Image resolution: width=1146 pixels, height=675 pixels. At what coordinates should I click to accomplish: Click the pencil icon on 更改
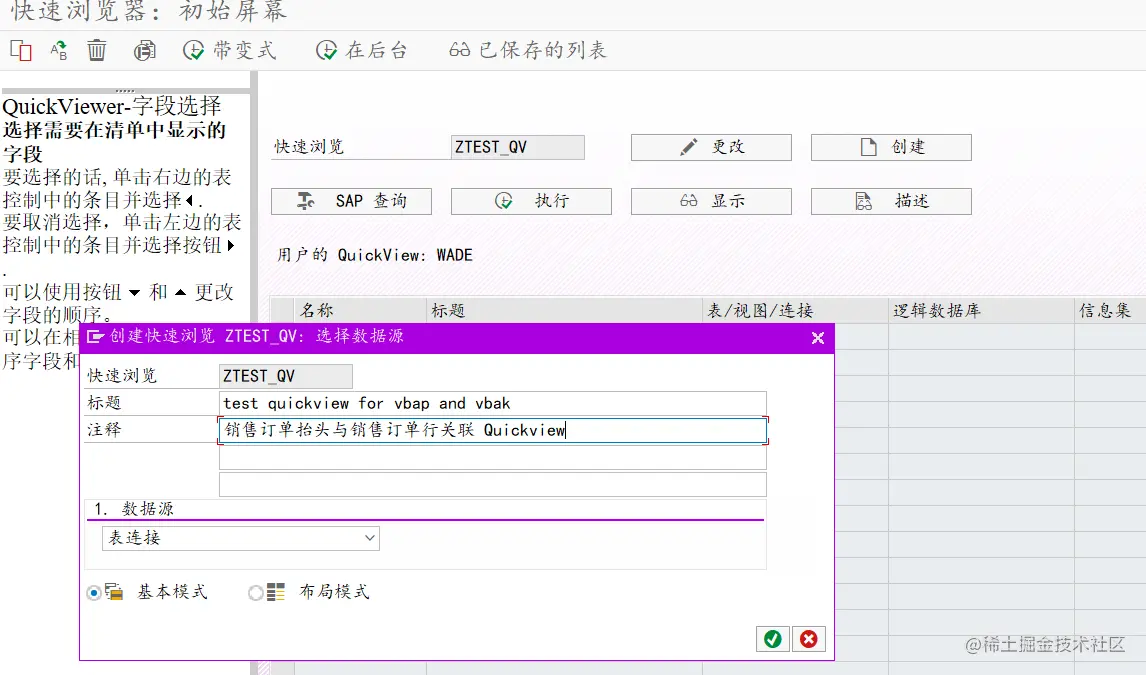pos(688,148)
